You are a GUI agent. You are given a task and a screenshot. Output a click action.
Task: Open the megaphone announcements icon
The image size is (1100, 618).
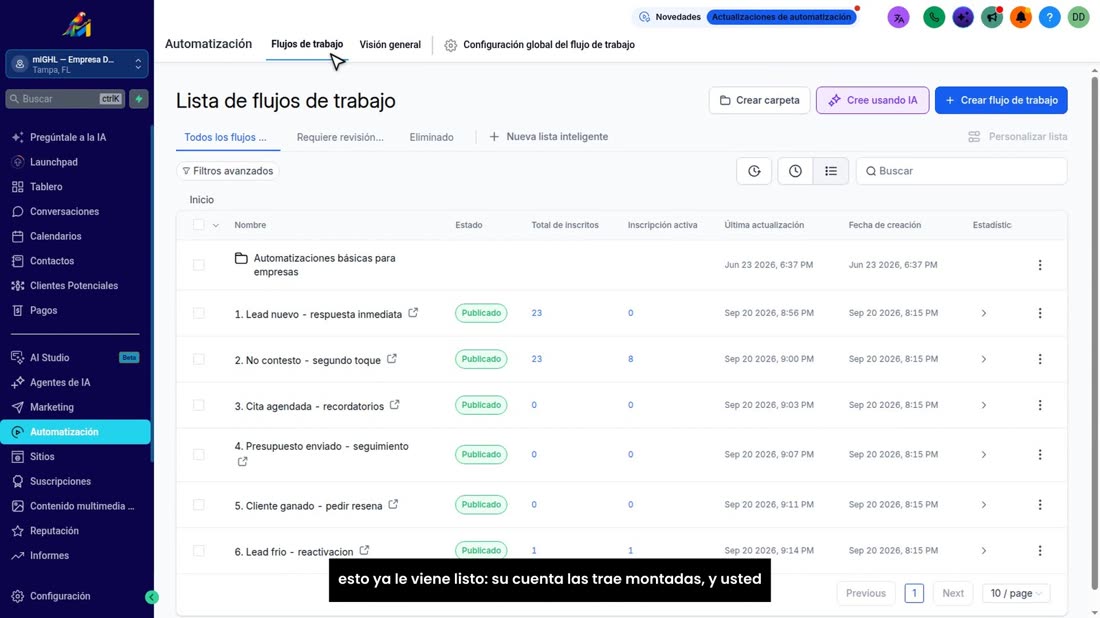tap(991, 18)
